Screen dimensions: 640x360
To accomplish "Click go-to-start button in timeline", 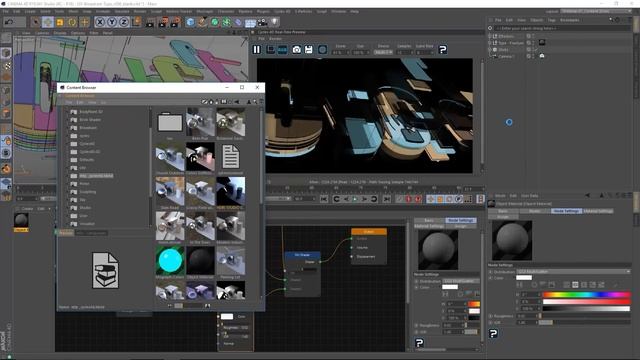I will [x=324, y=199].
